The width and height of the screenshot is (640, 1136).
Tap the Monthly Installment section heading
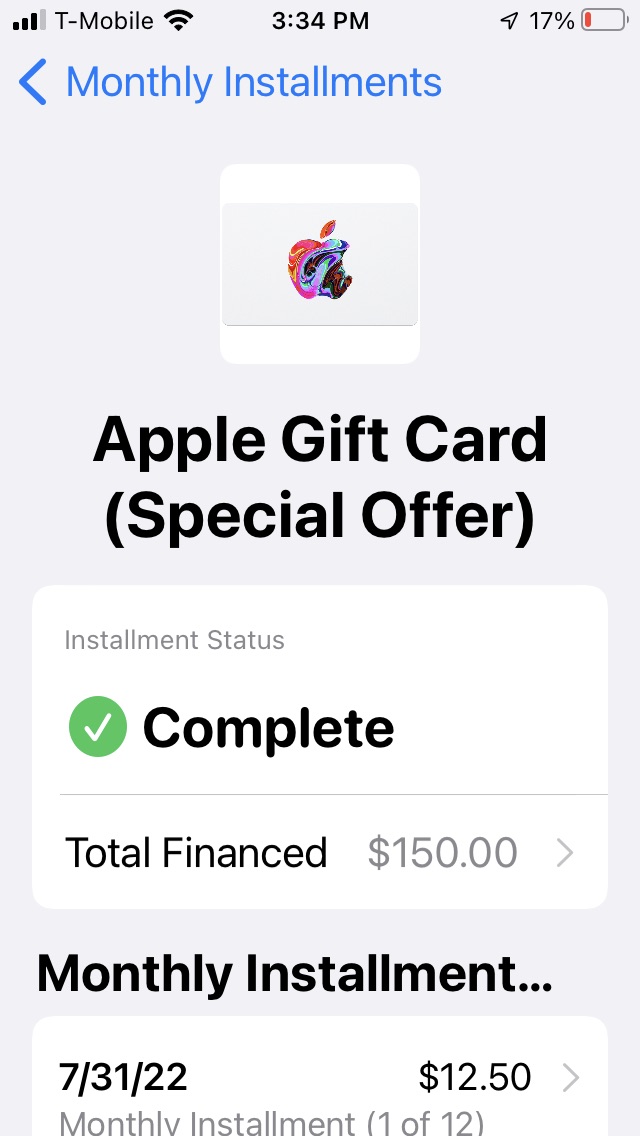pyautogui.click(x=294, y=973)
